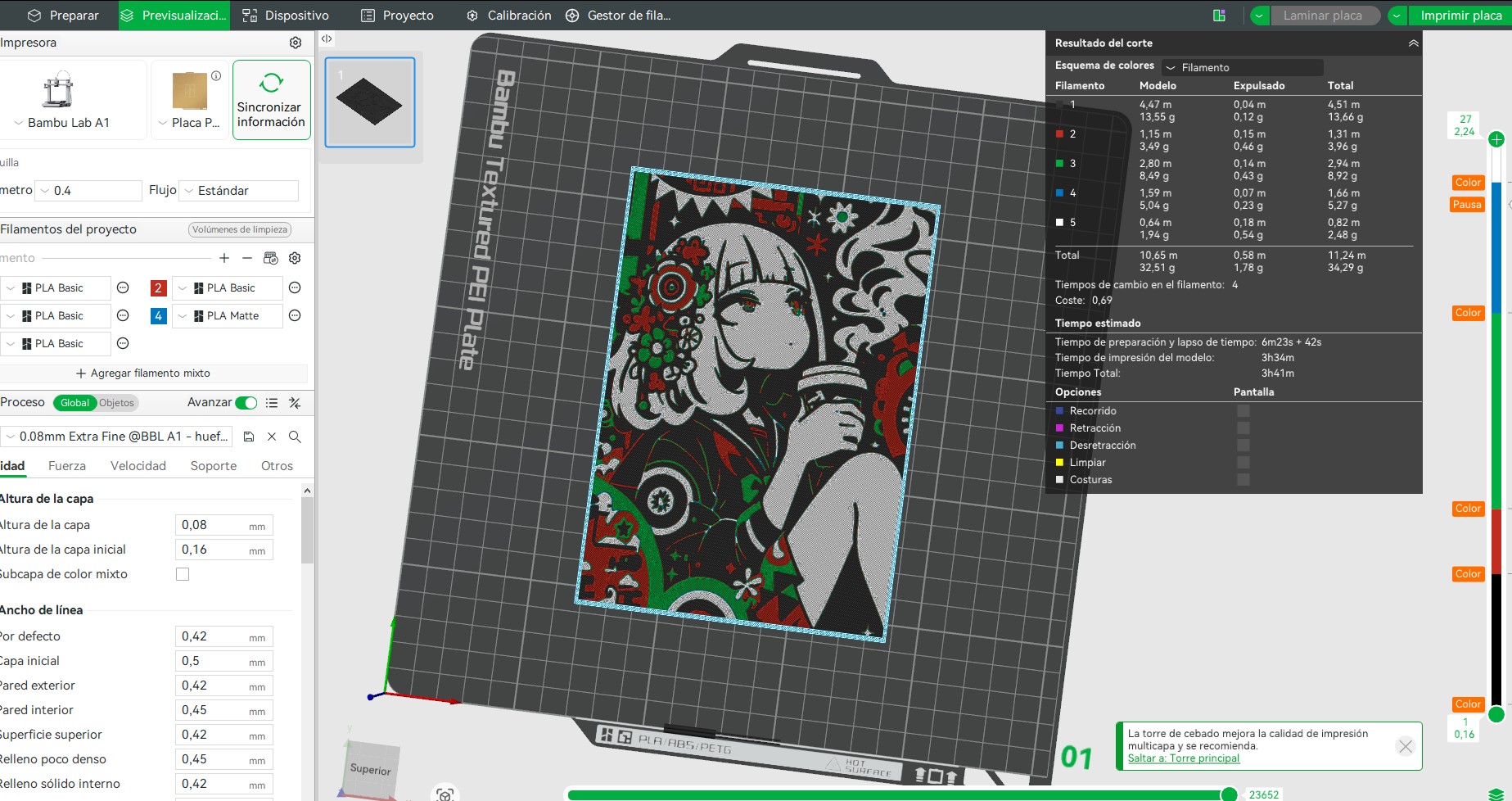Select Objetos process mode
Screen dimensions: 1512x801
pyautogui.click(x=116, y=403)
